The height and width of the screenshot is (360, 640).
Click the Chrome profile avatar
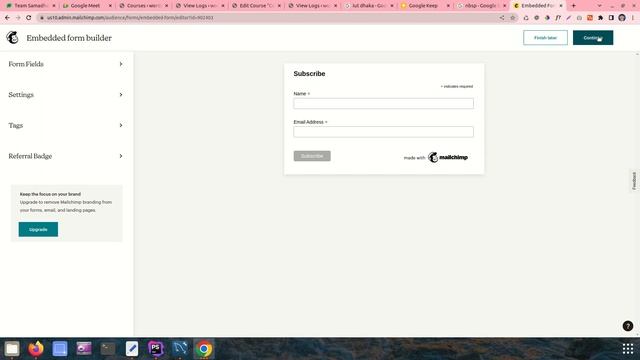(x=622, y=18)
